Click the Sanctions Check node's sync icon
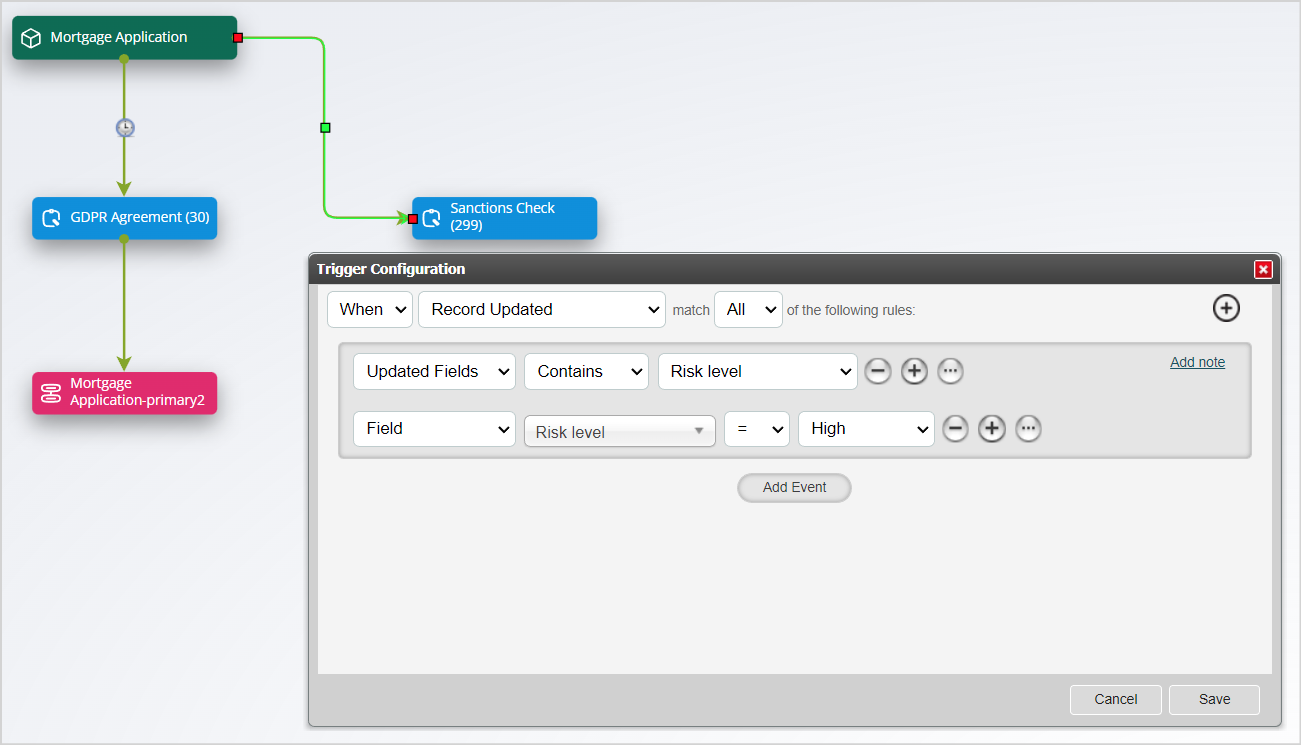This screenshot has height=745, width=1301. pos(431,218)
